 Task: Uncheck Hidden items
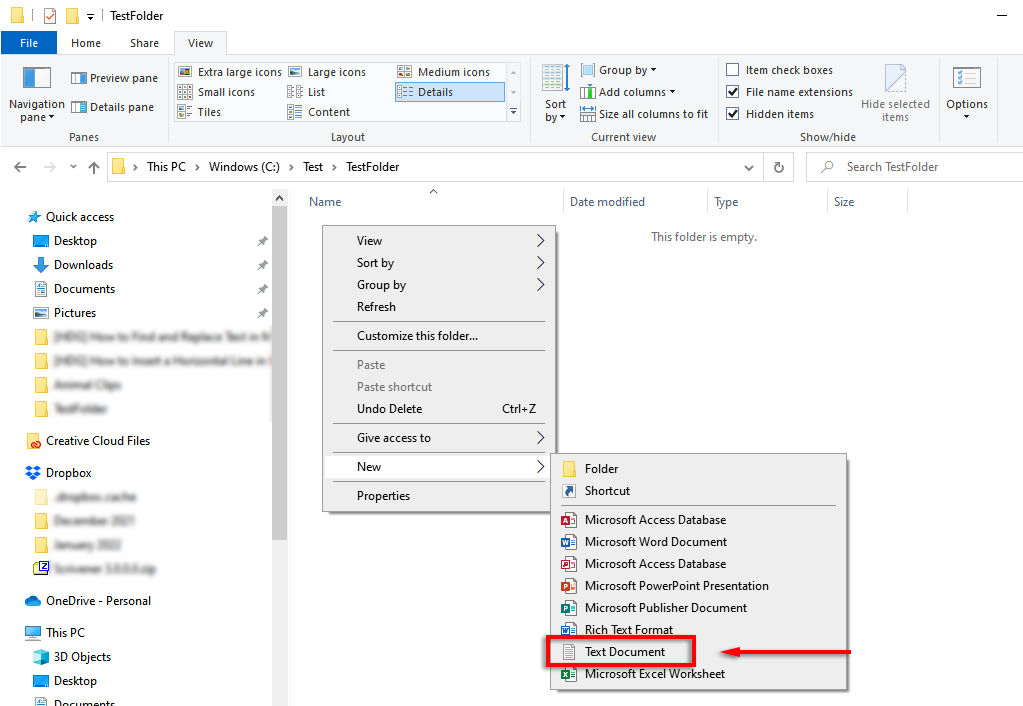click(x=770, y=114)
